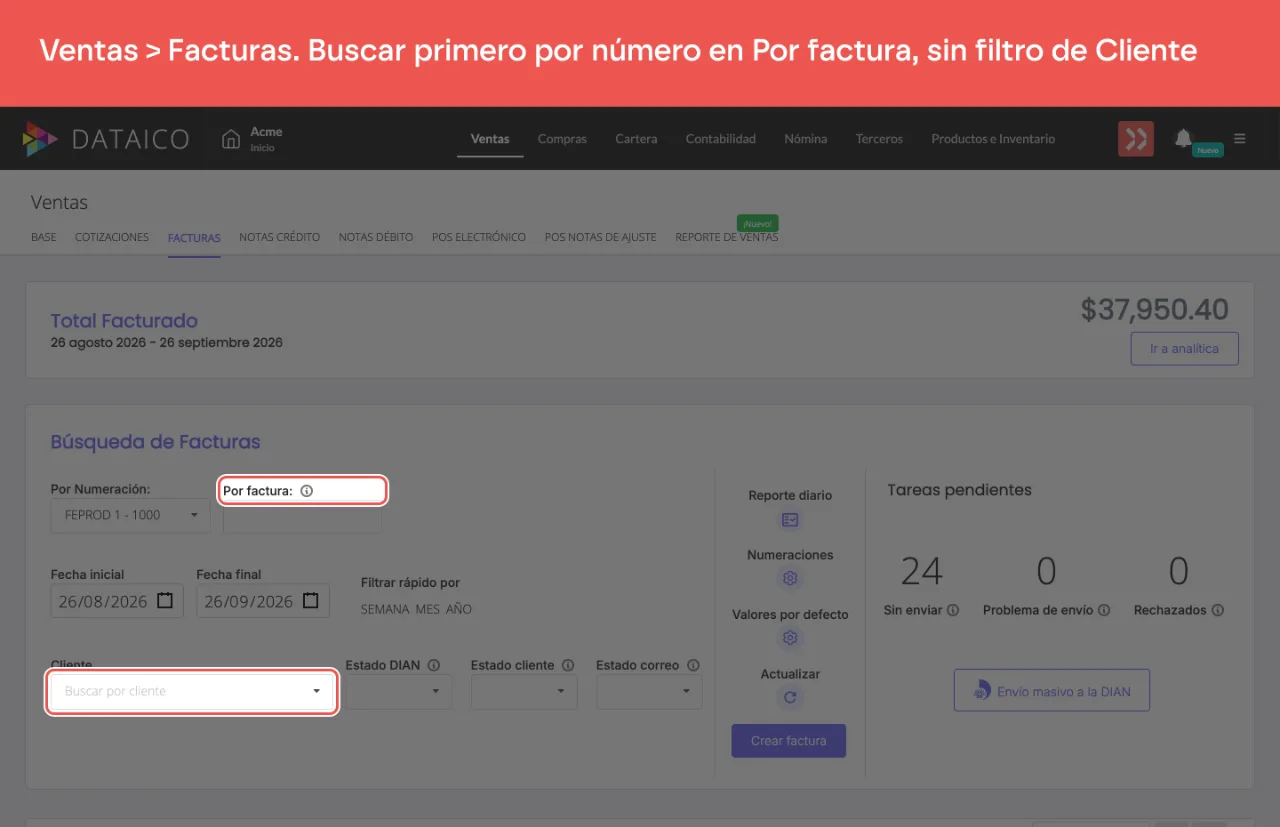The width and height of the screenshot is (1280, 827).
Task: Click the red double-arrow icon
Action: click(x=1136, y=139)
